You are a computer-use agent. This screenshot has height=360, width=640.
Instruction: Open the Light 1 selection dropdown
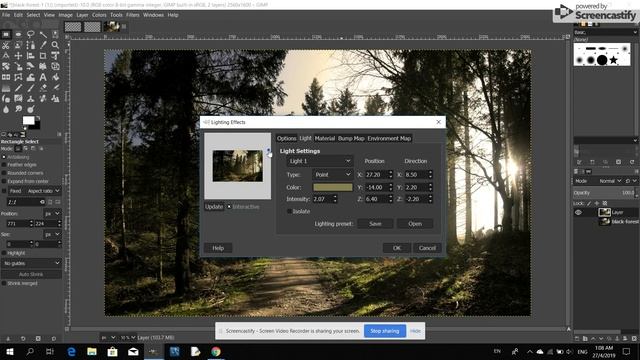(x=319, y=161)
